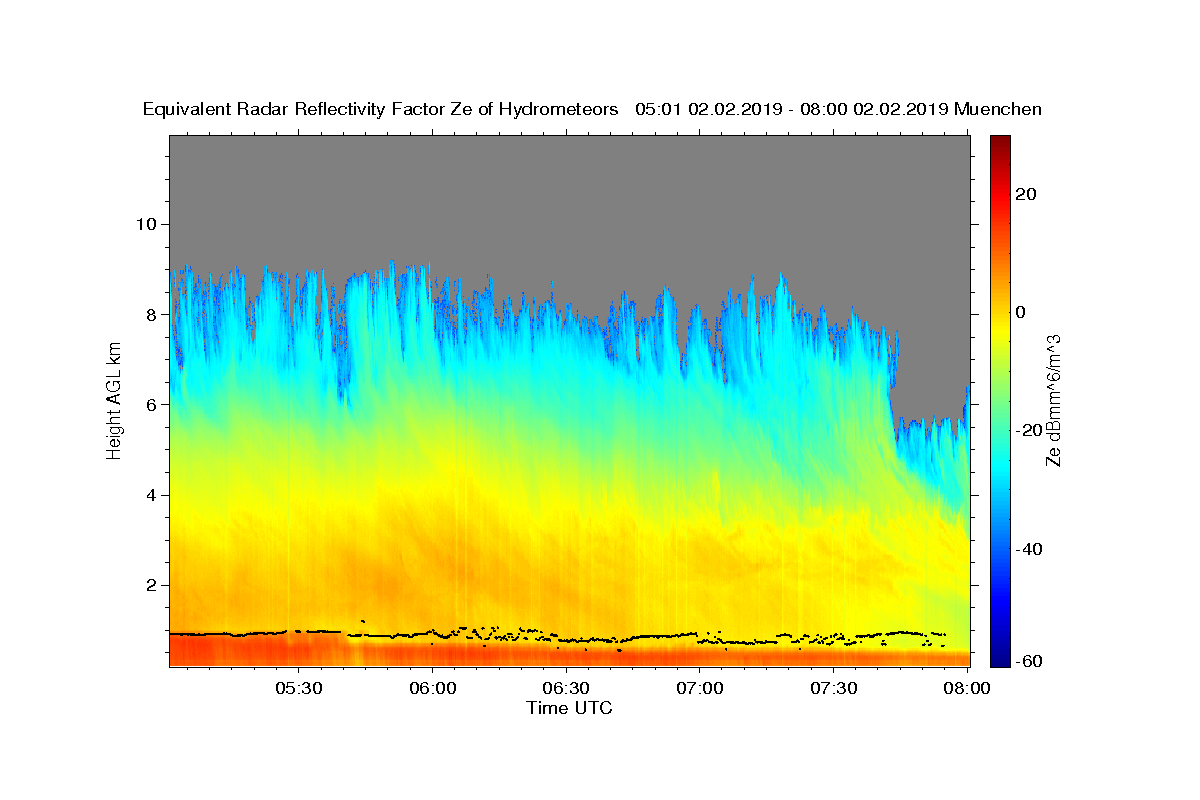
Task: Click the colorbar label -40
Action: 1030,549
